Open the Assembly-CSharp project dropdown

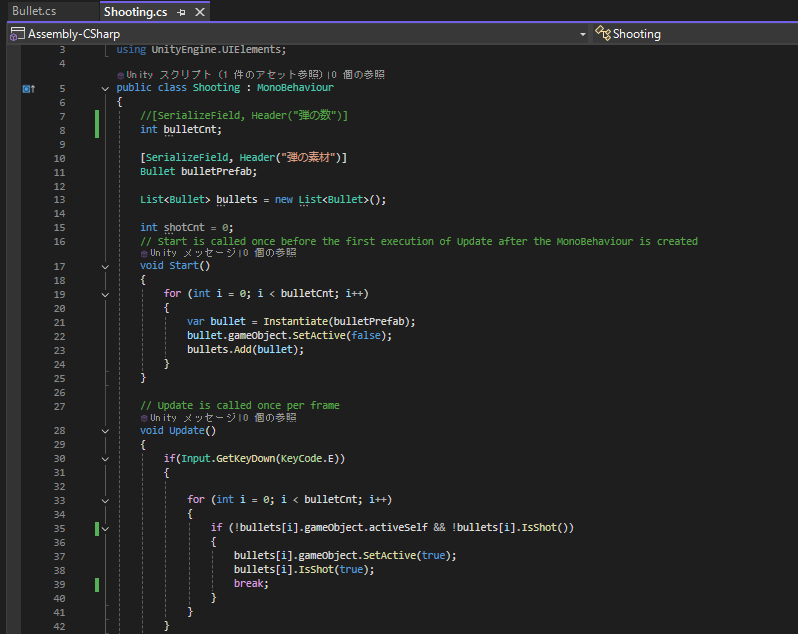pyautogui.click(x=583, y=34)
